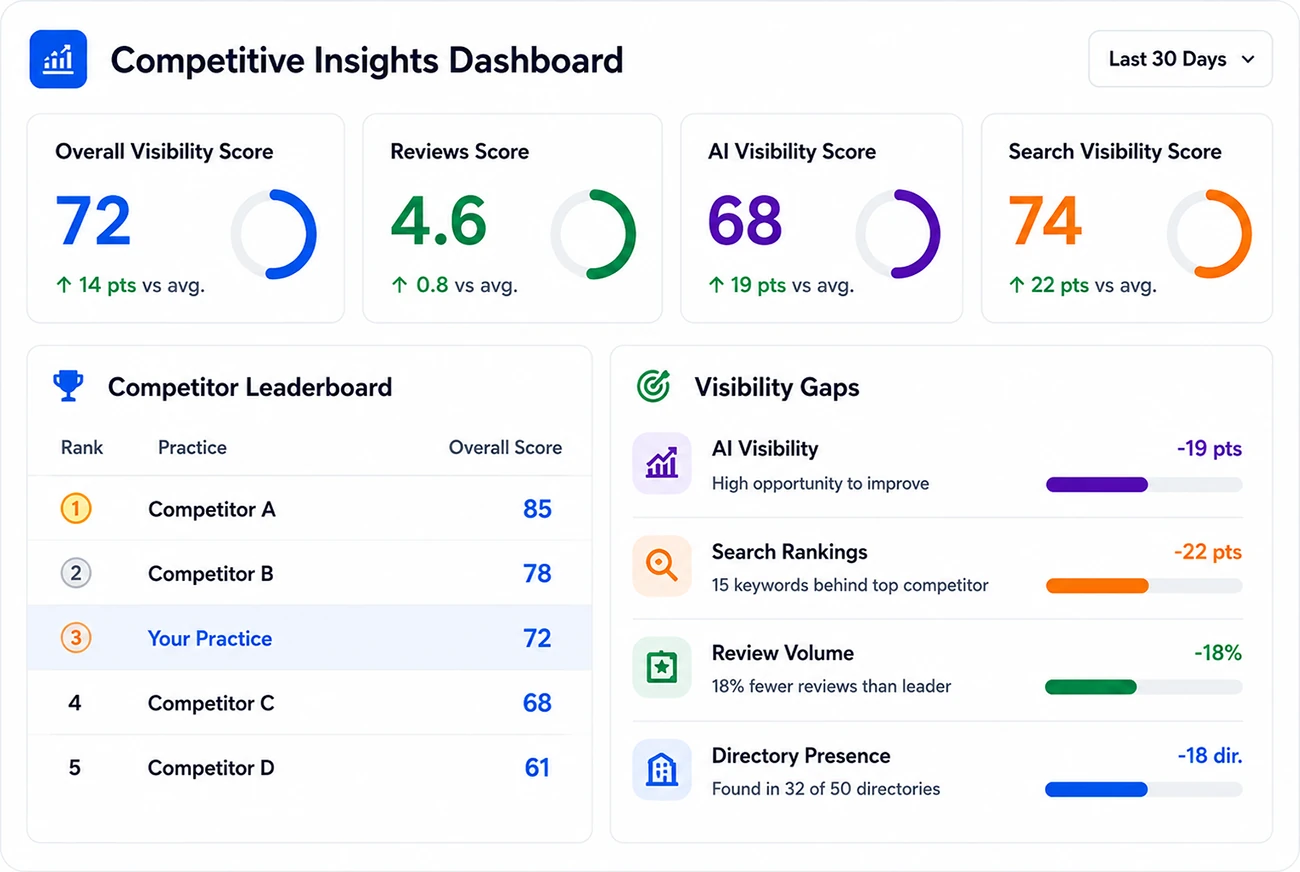The width and height of the screenshot is (1300, 872).
Task: Click the Competitive Insights Dashboard title
Action: (367, 60)
